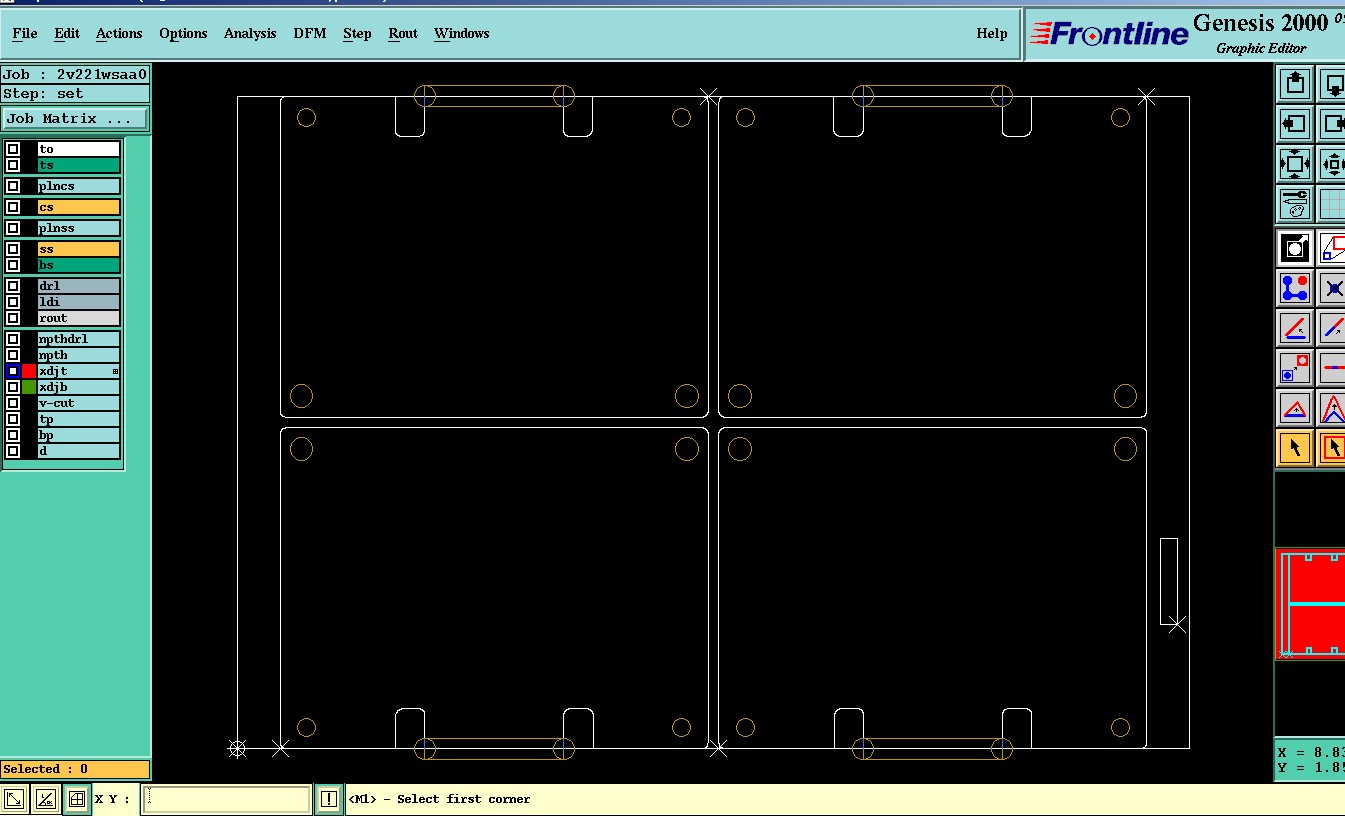The height and width of the screenshot is (816, 1345).
Task: Click into the X Y coordinate input field
Action: (227, 799)
